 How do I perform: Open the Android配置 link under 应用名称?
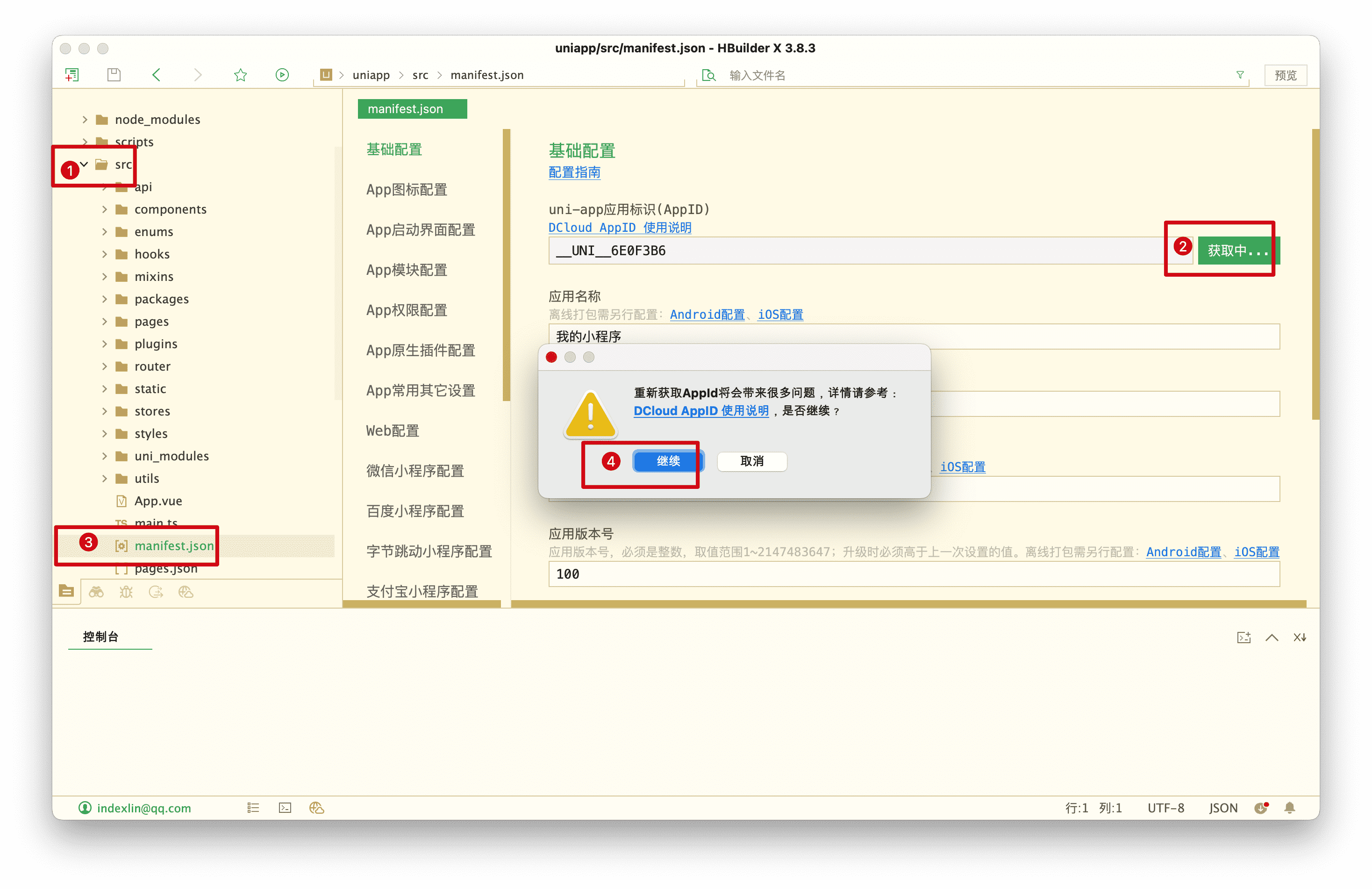point(707,315)
